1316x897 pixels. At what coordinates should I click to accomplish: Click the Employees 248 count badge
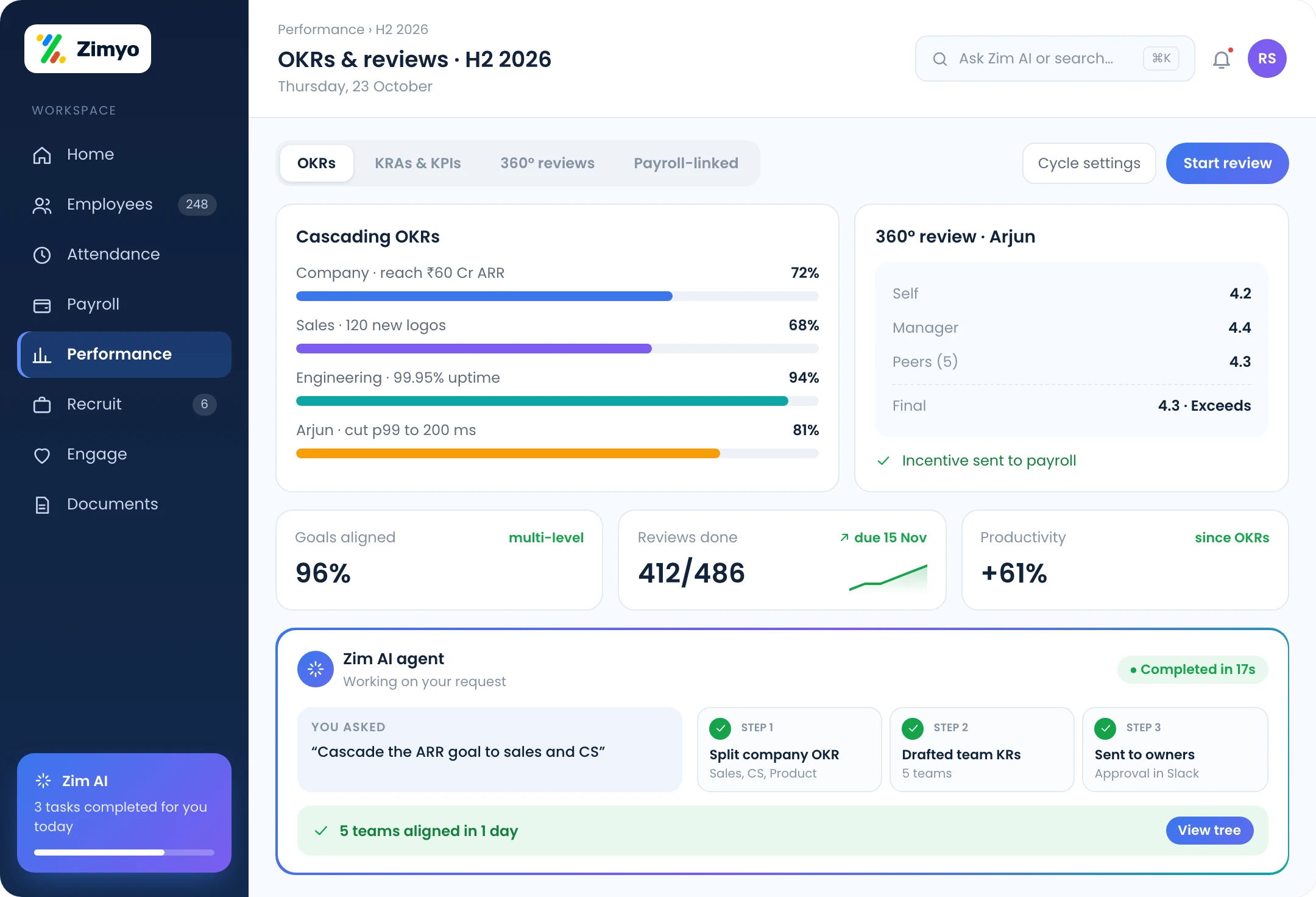tap(197, 205)
